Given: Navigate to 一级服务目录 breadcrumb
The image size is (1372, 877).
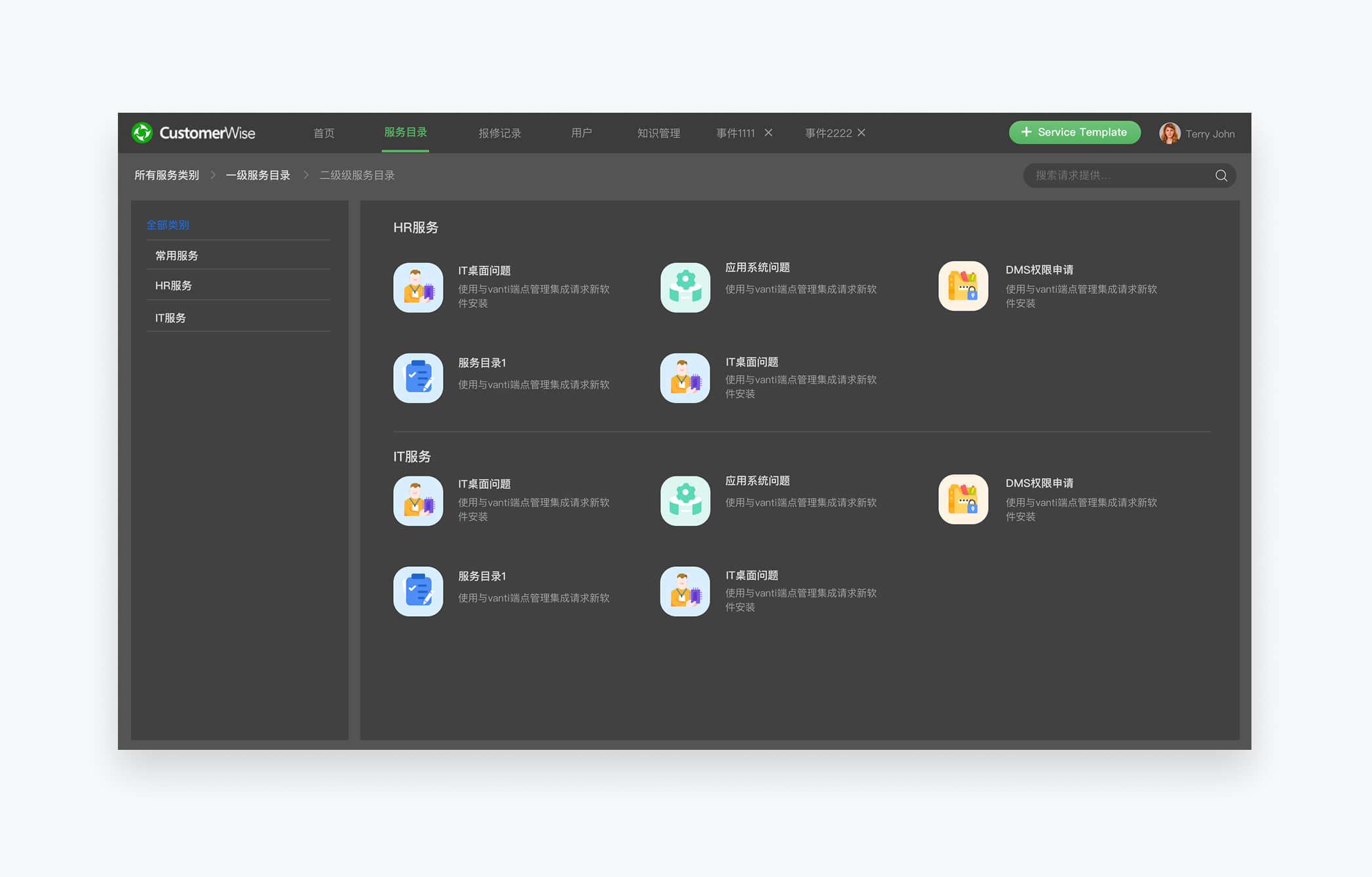Looking at the screenshot, I should [257, 175].
